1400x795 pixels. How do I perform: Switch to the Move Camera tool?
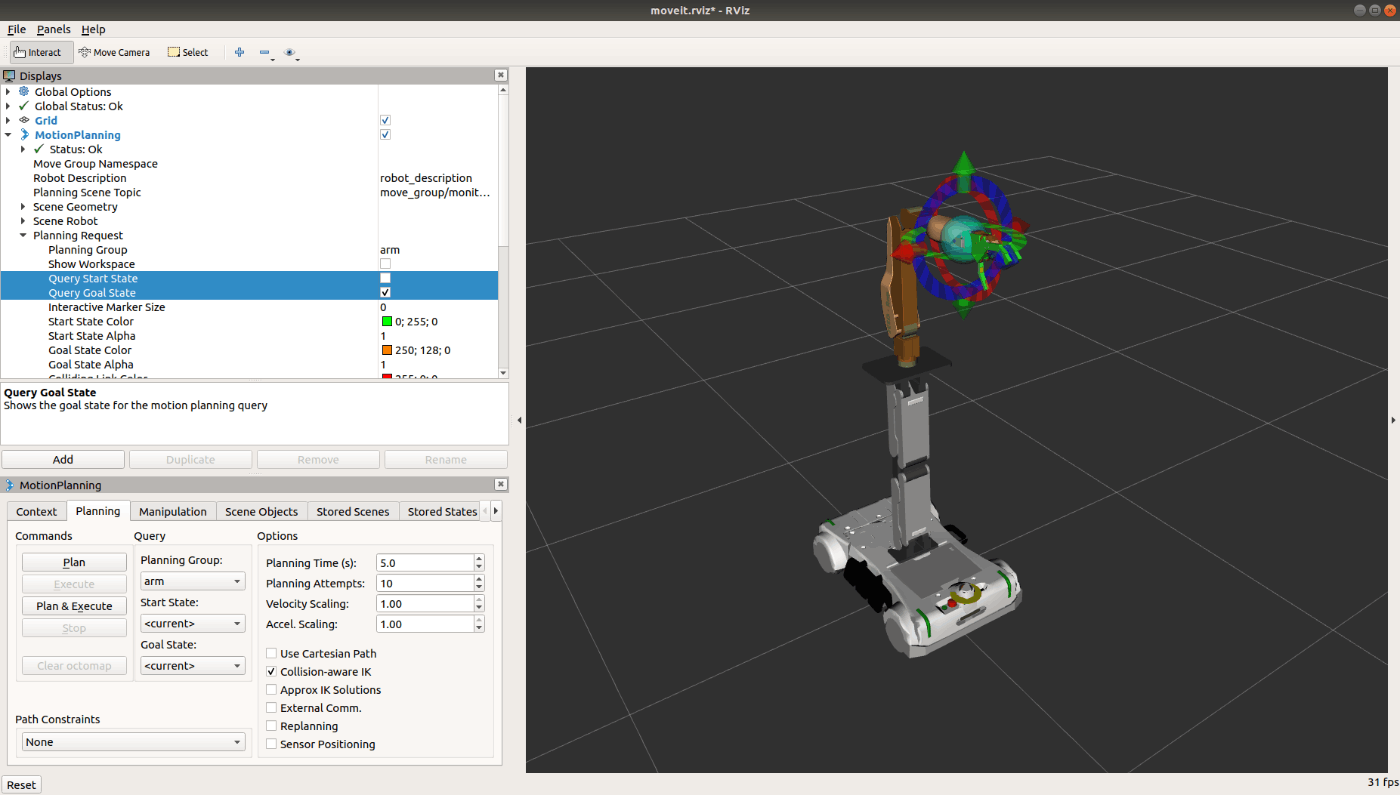point(114,52)
